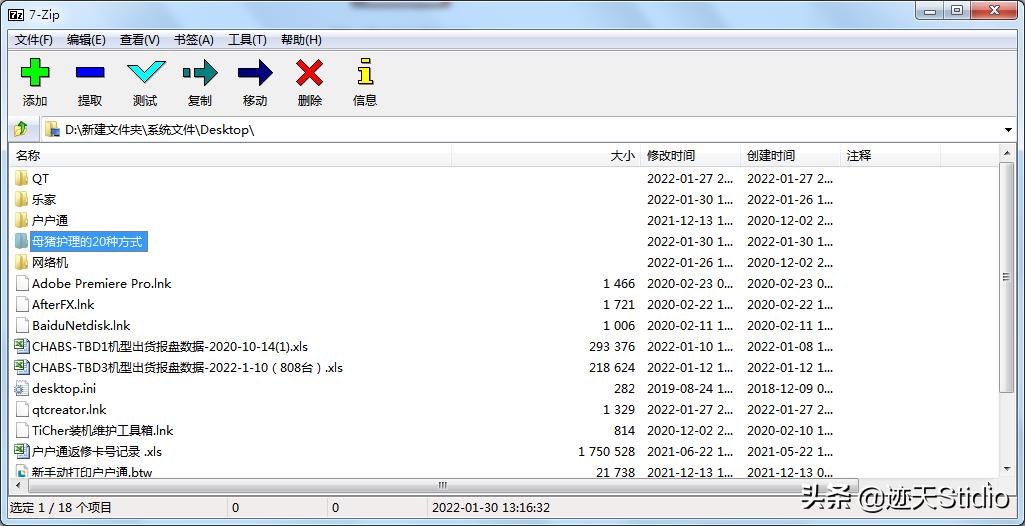The height and width of the screenshot is (526, 1025).
Task: Click the vertical scrollbar down arrow
Action: [x=1007, y=470]
